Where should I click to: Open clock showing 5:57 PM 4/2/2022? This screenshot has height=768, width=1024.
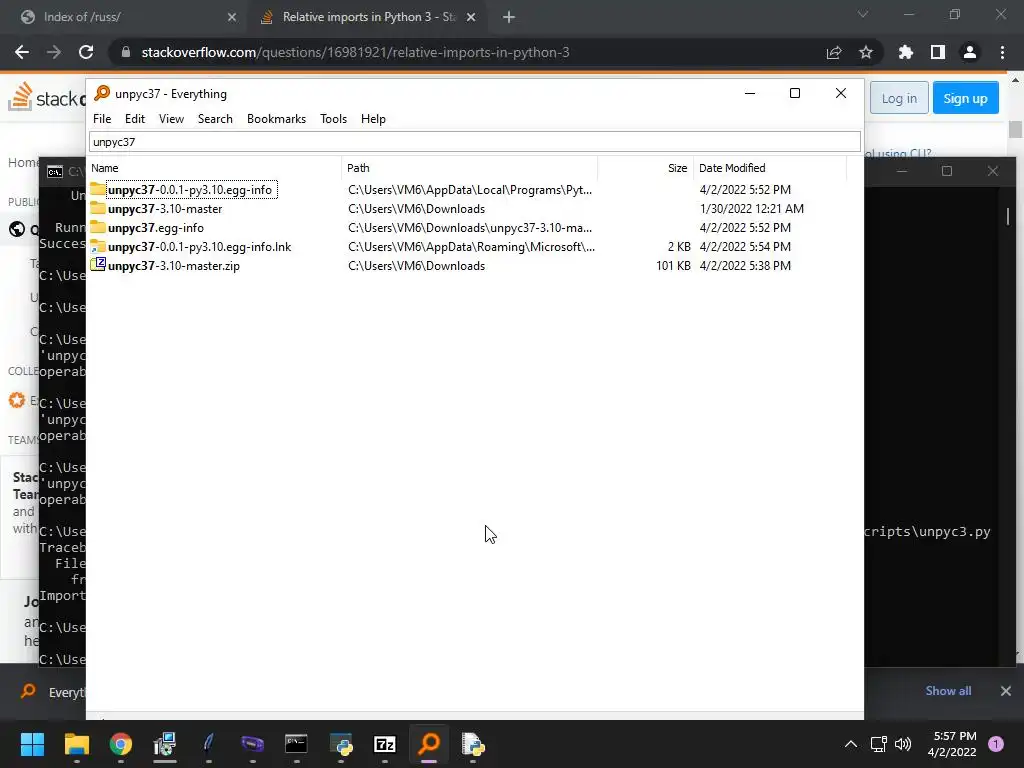click(952, 744)
